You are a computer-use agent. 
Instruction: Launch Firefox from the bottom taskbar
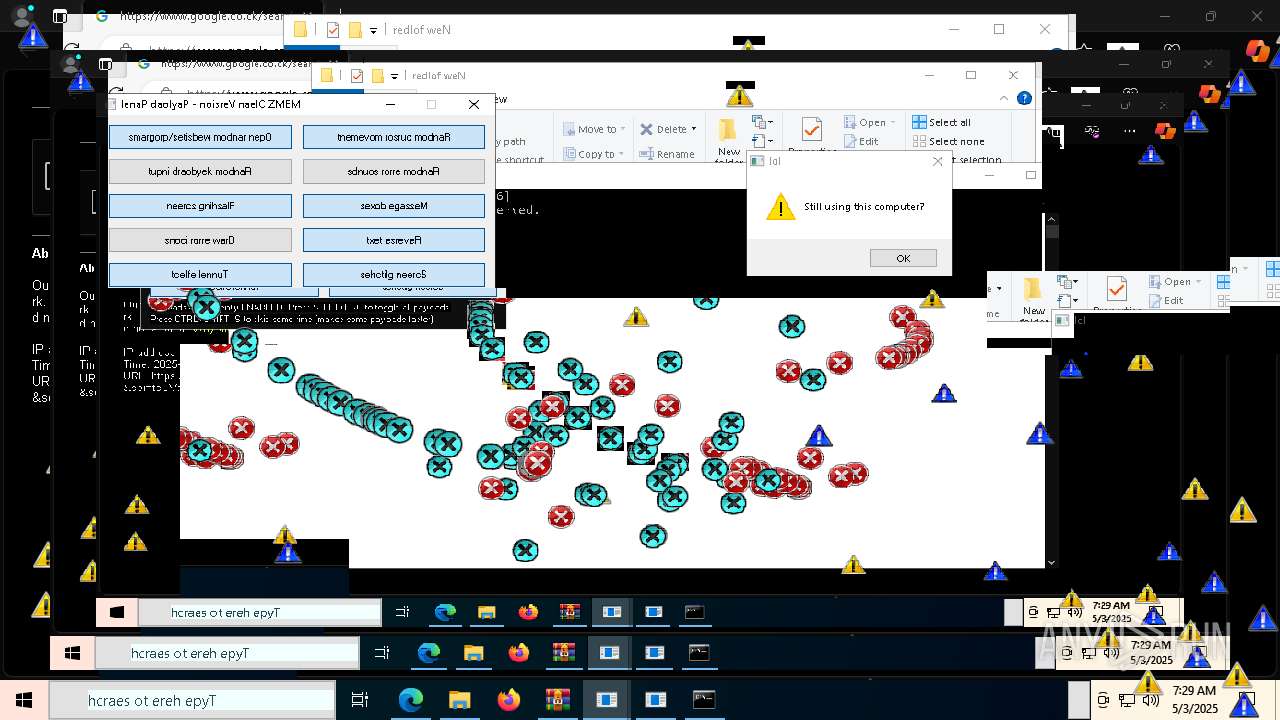pyautogui.click(x=508, y=700)
